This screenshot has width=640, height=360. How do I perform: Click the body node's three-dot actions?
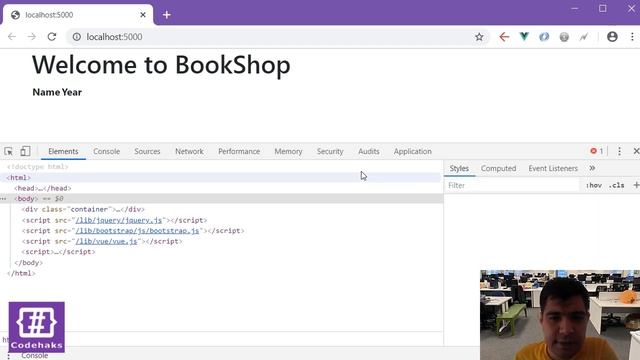3,199
